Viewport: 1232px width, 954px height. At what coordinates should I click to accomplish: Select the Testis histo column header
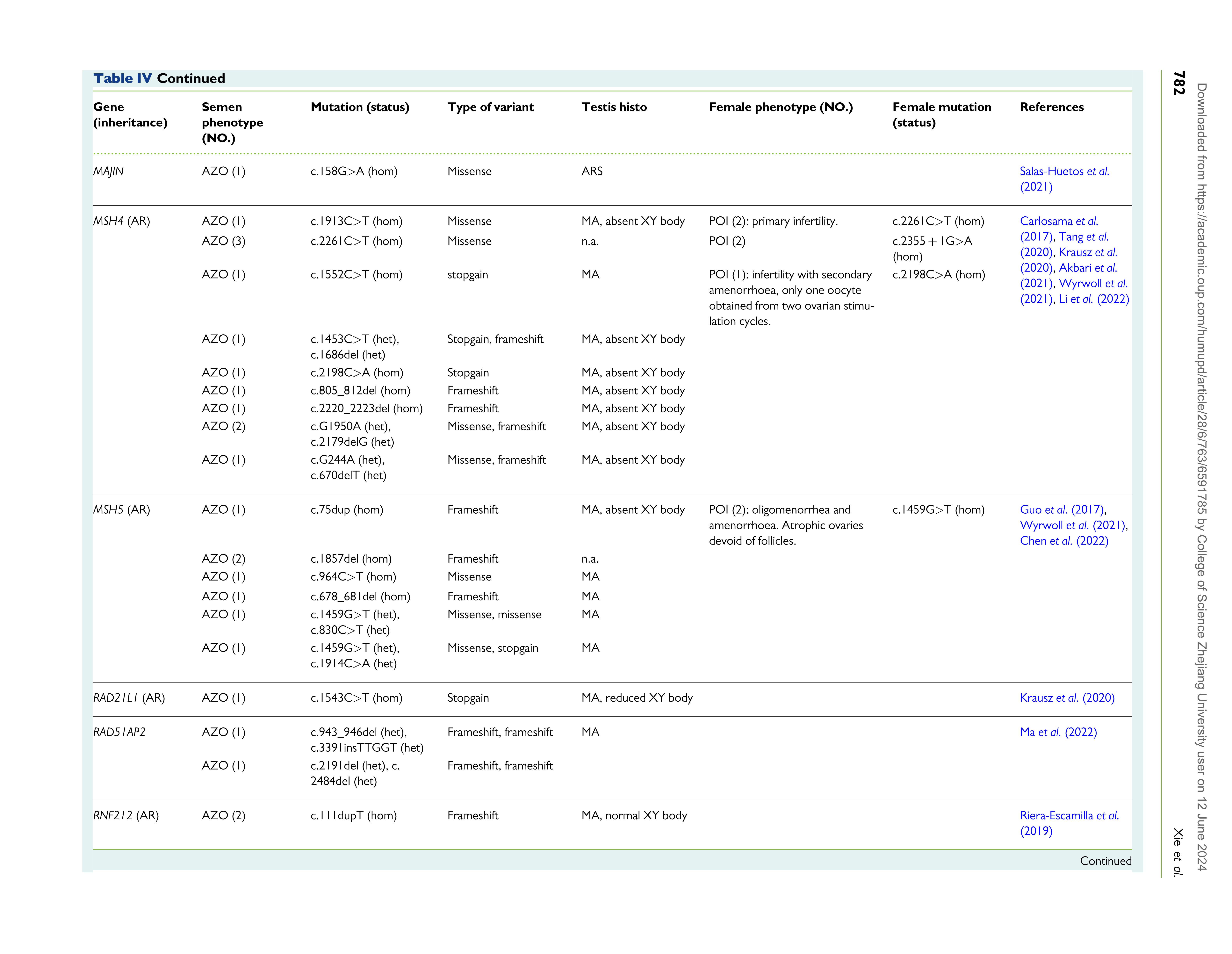[614, 107]
